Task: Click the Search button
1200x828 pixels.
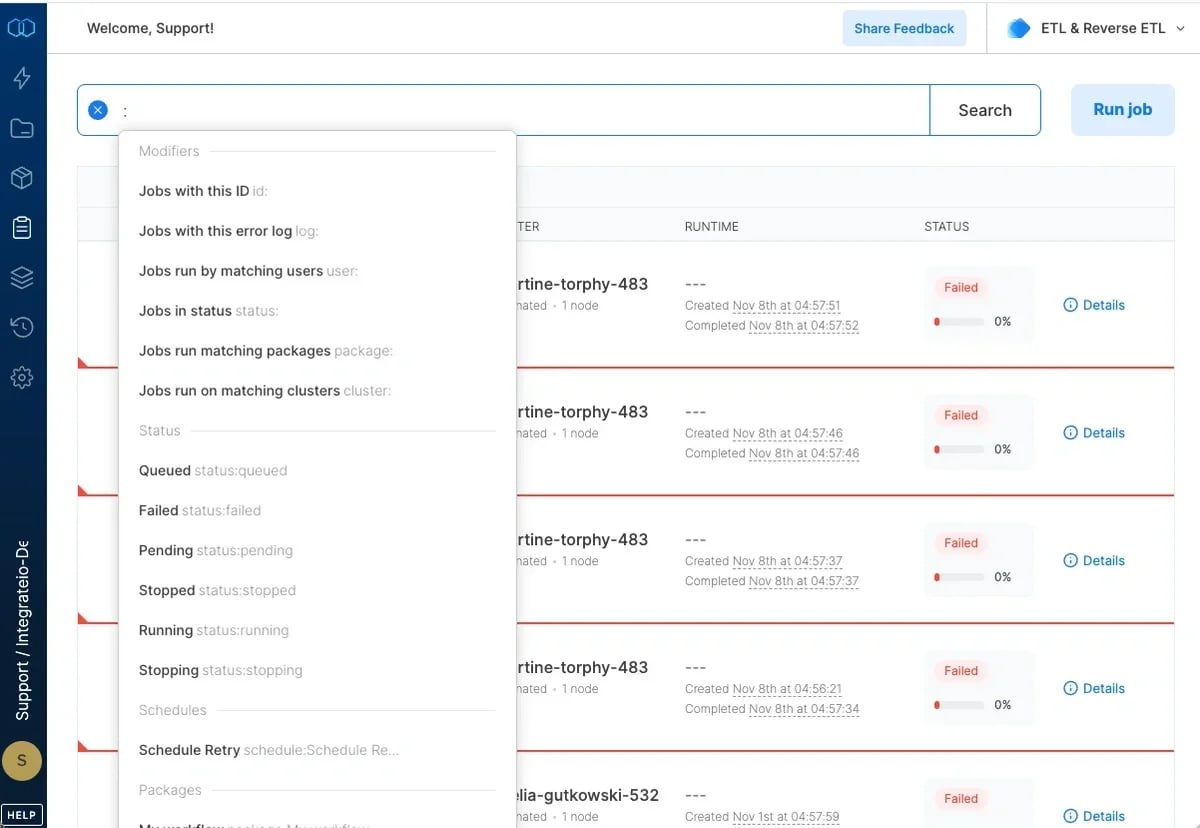Action: (x=985, y=110)
